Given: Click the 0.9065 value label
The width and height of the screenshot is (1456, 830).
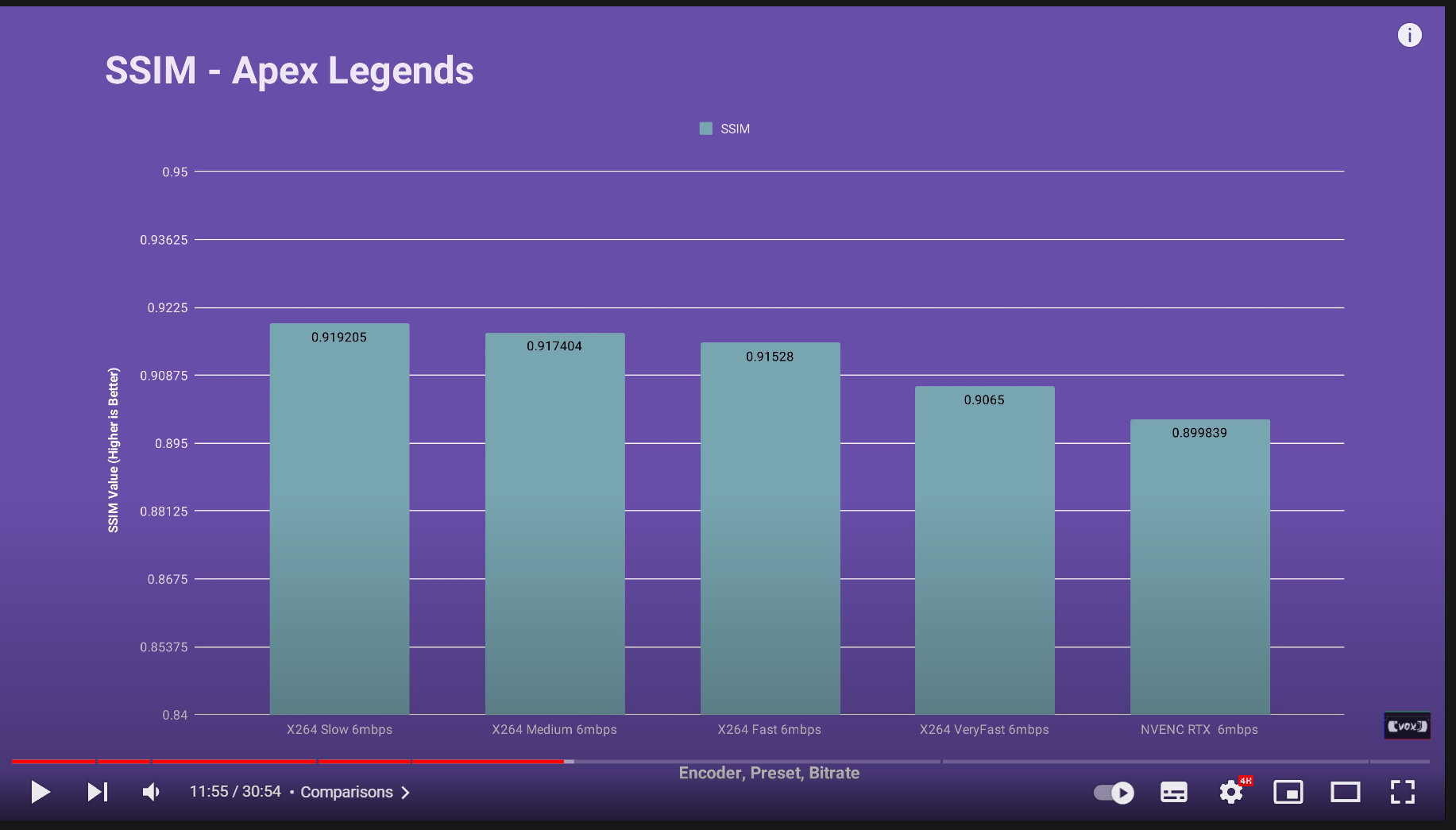Looking at the screenshot, I should (x=984, y=400).
